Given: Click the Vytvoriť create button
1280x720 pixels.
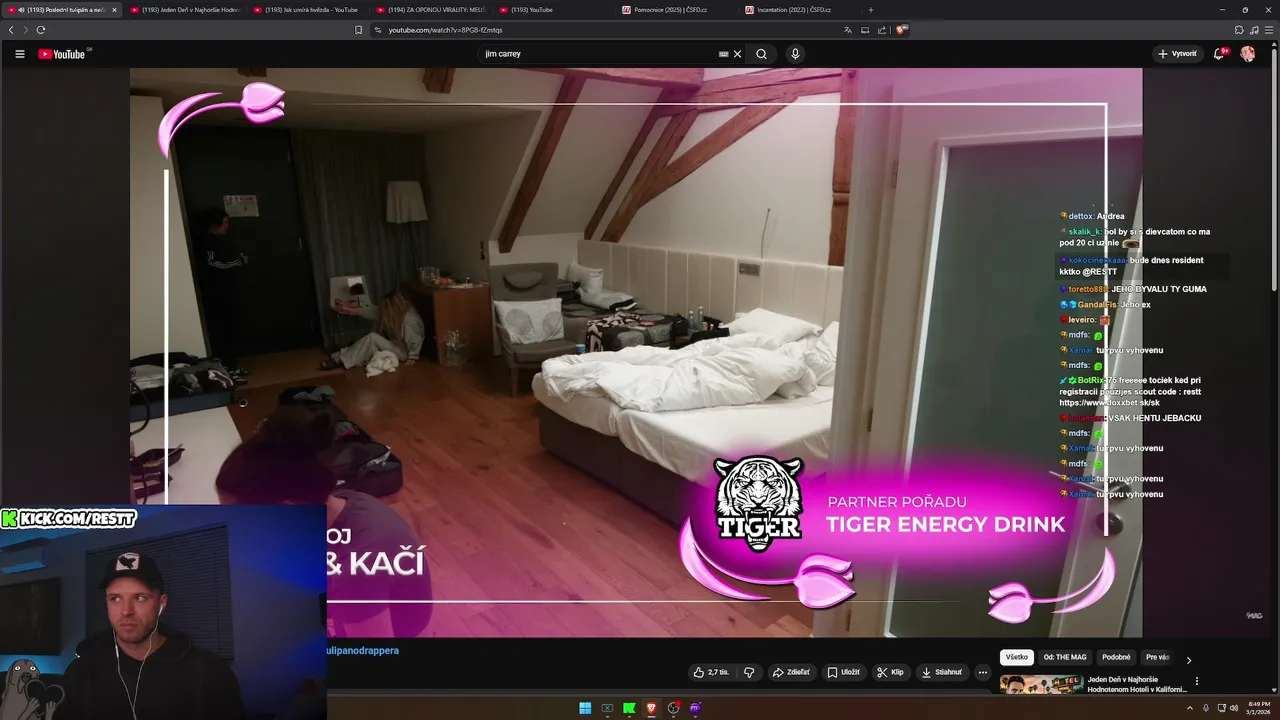Looking at the screenshot, I should click(1177, 54).
